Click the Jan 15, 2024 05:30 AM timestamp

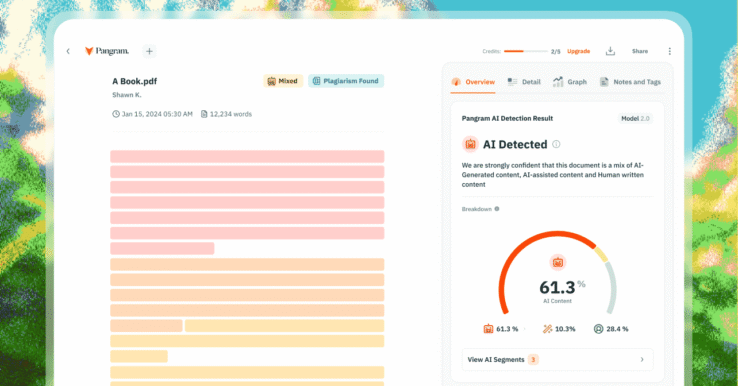157,114
